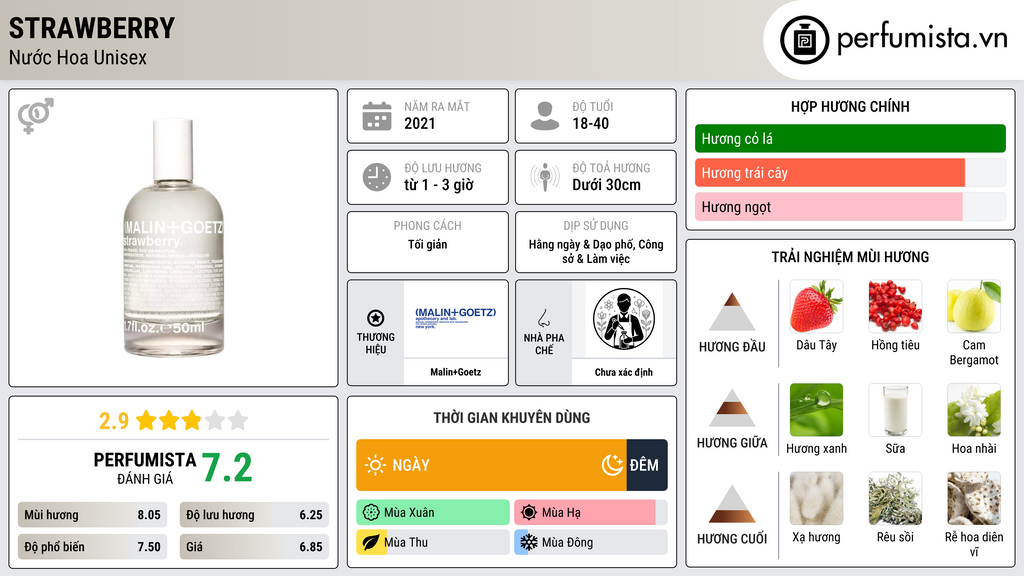Click the longevity value từ 1 - 3 giờ
The height and width of the screenshot is (576, 1024).
[x=439, y=185]
